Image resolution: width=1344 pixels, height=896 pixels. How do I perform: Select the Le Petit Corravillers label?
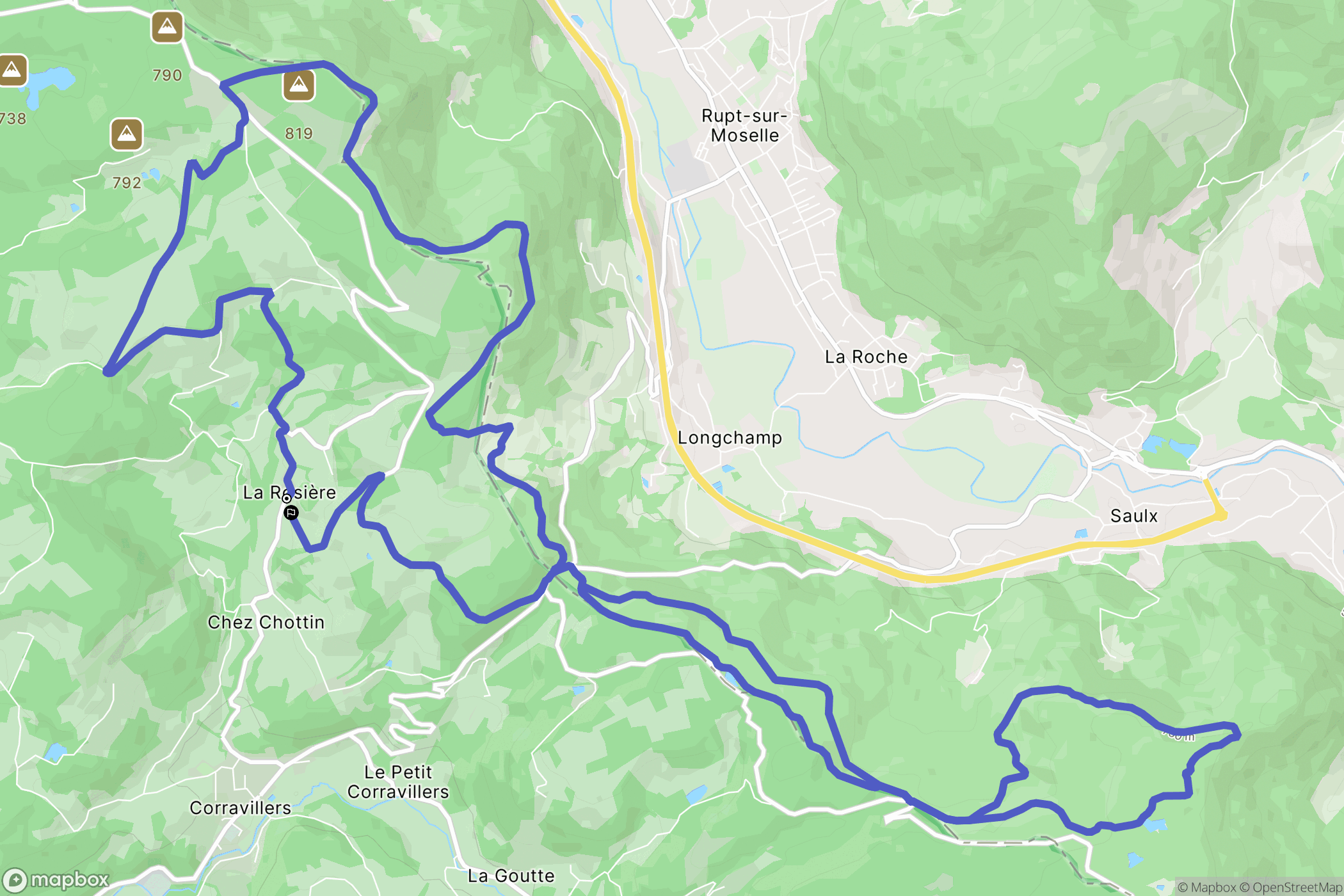tap(398, 782)
